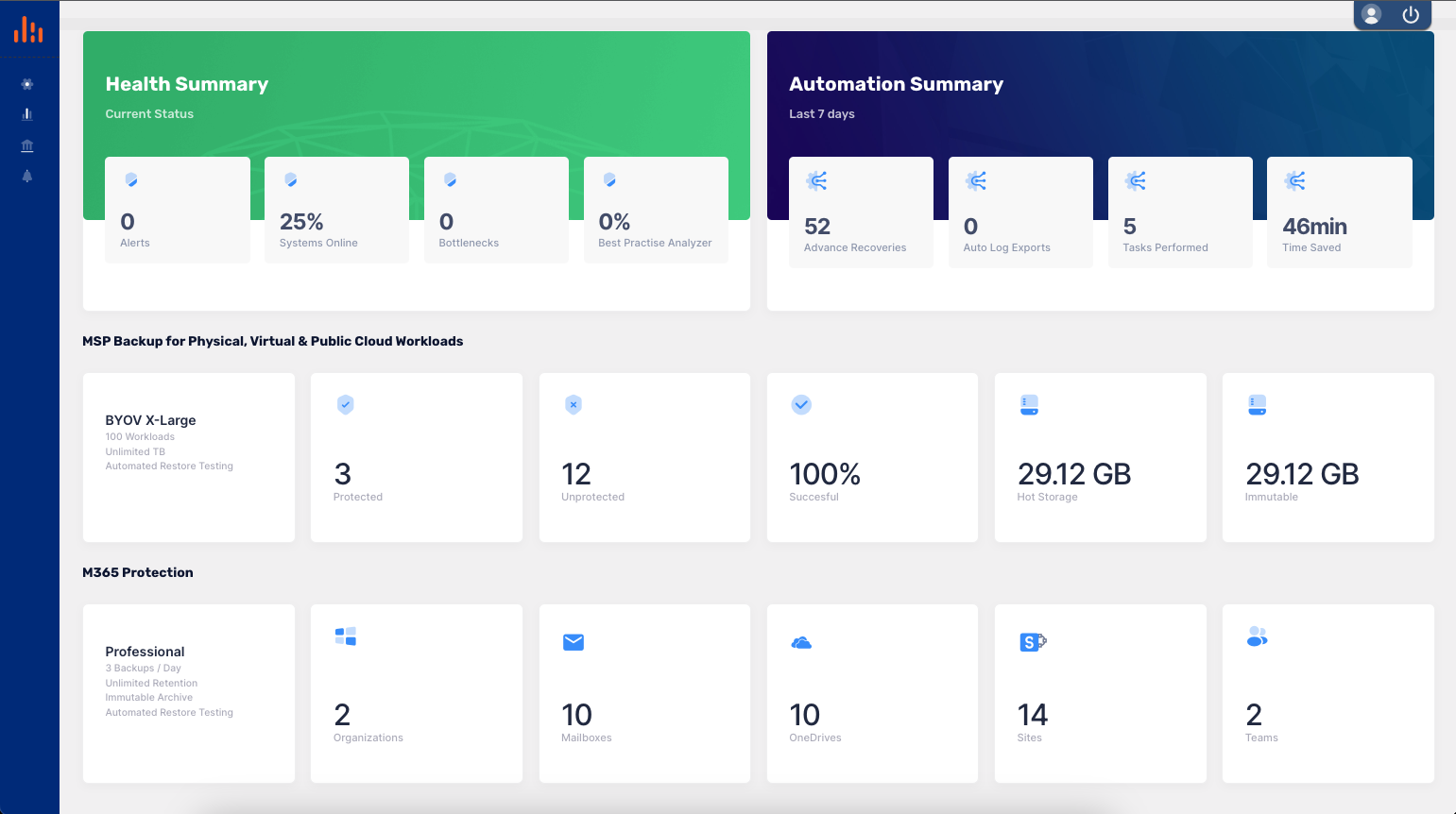The width and height of the screenshot is (1456, 814).
Task: Click the Automation Summary heading
Action: pos(896,84)
